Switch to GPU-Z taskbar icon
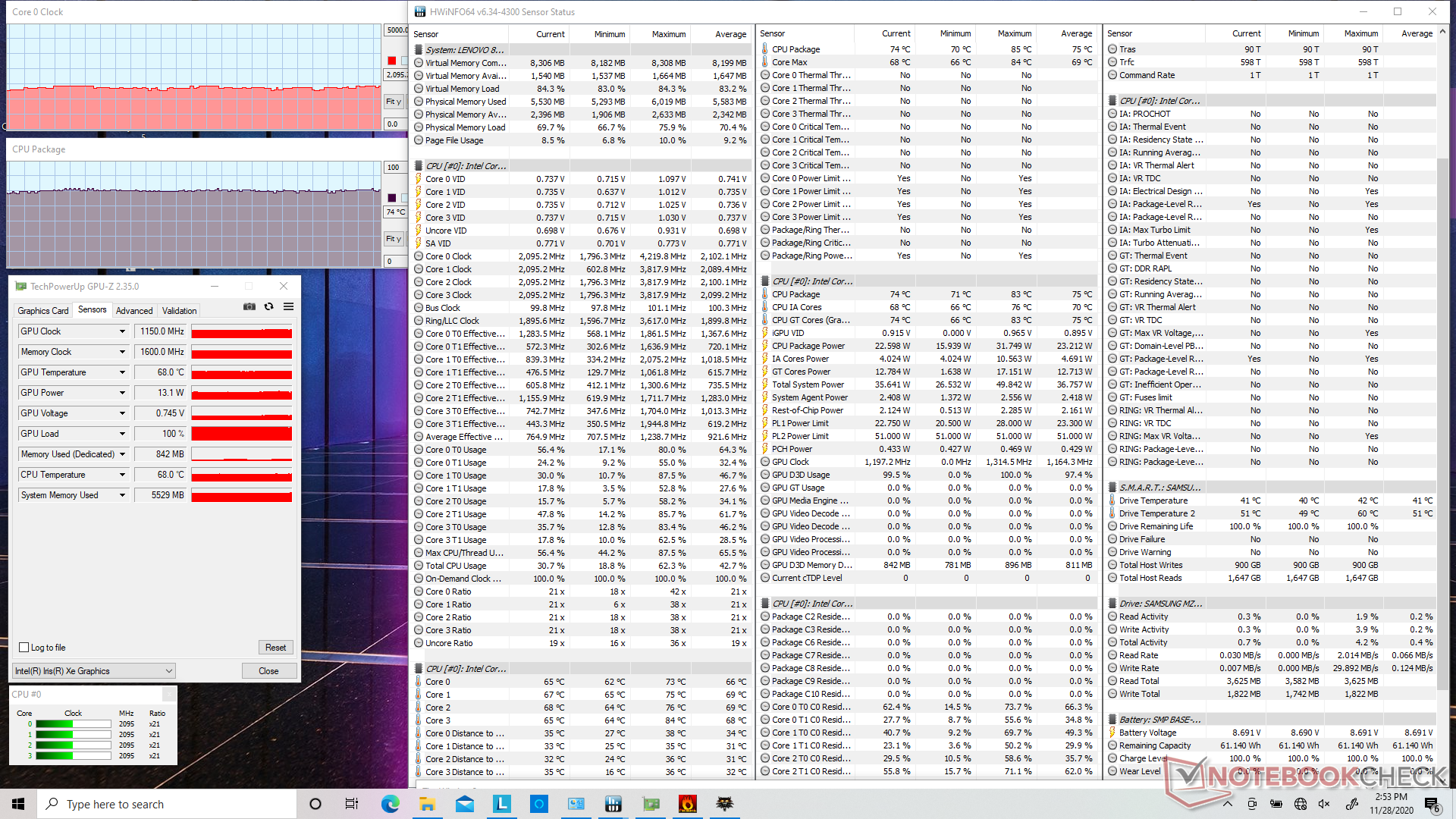The height and width of the screenshot is (819, 1456). pos(650,804)
